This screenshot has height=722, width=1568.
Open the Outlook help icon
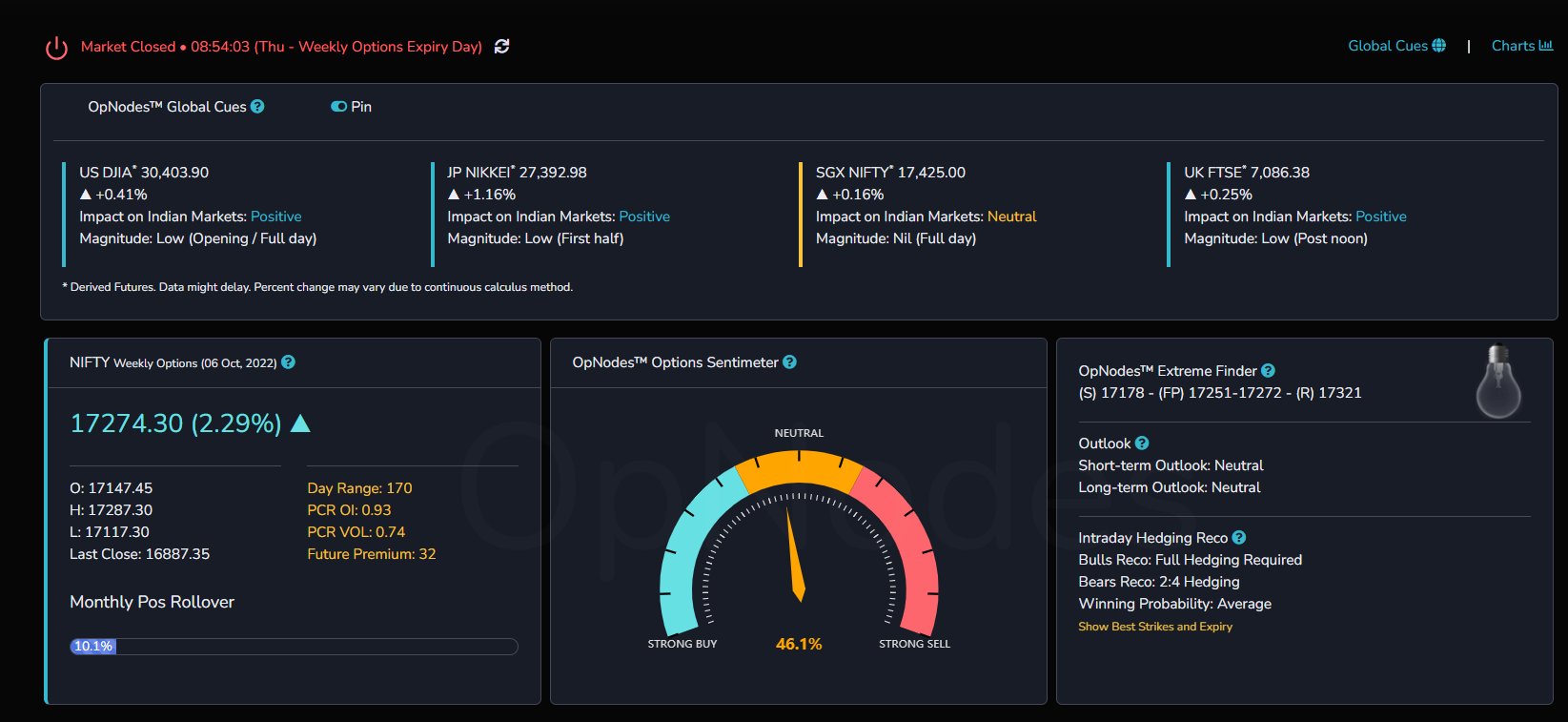click(1142, 444)
